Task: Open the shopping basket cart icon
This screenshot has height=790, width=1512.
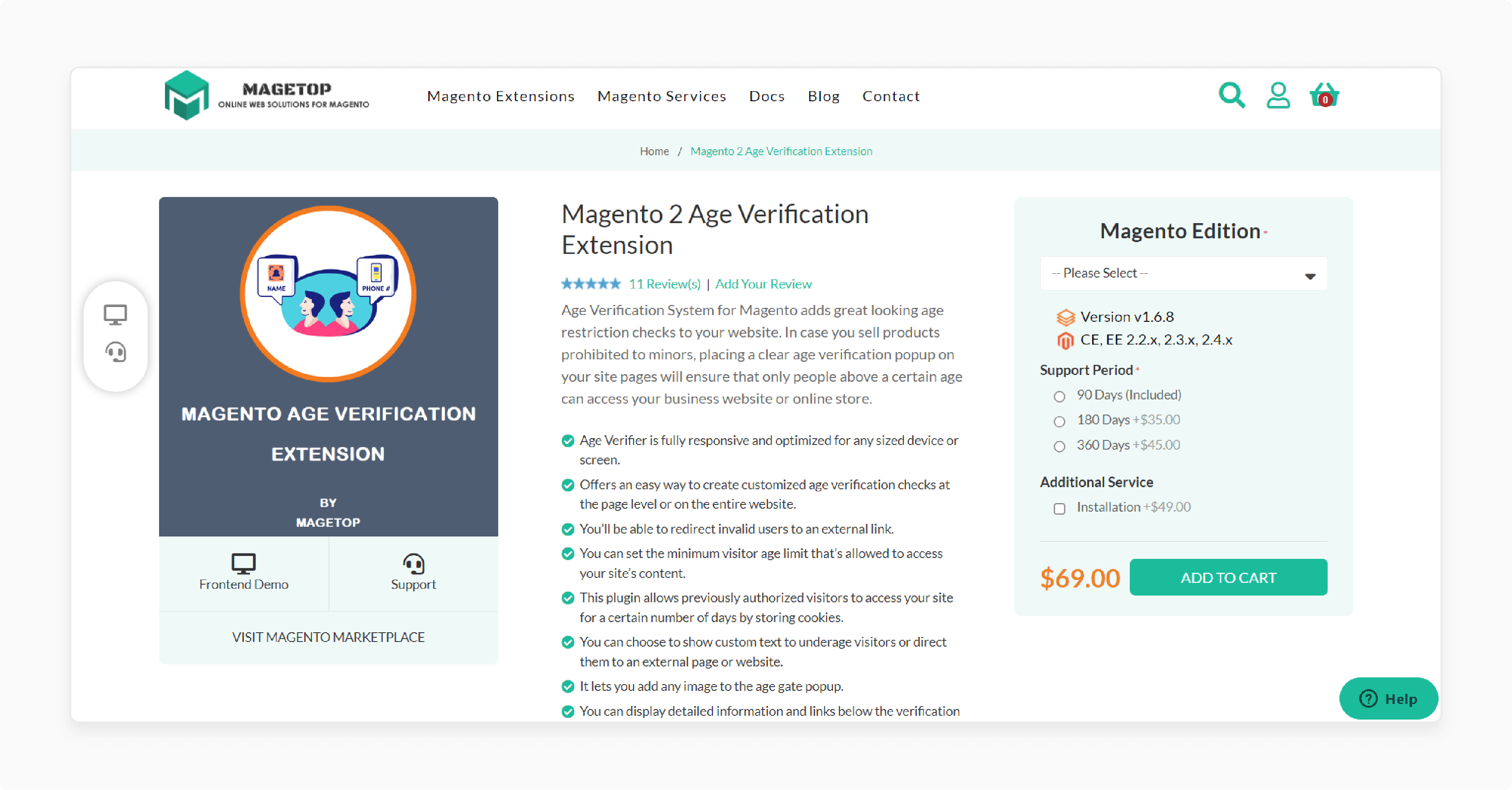Action: pos(1323,95)
